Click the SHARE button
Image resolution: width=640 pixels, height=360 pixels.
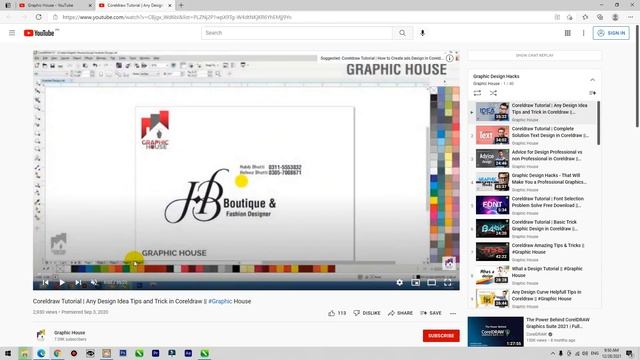click(x=400, y=313)
